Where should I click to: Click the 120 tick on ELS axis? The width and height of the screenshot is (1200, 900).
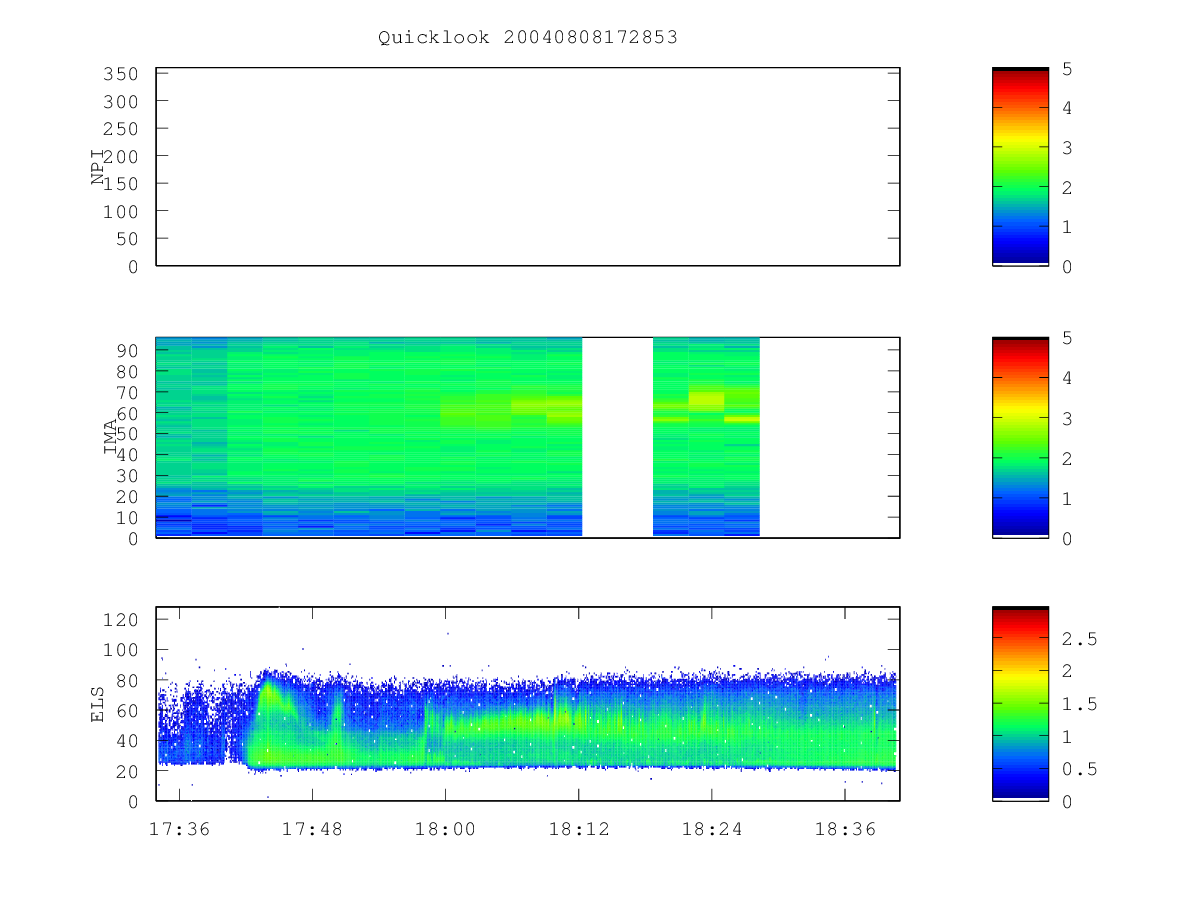[121, 620]
